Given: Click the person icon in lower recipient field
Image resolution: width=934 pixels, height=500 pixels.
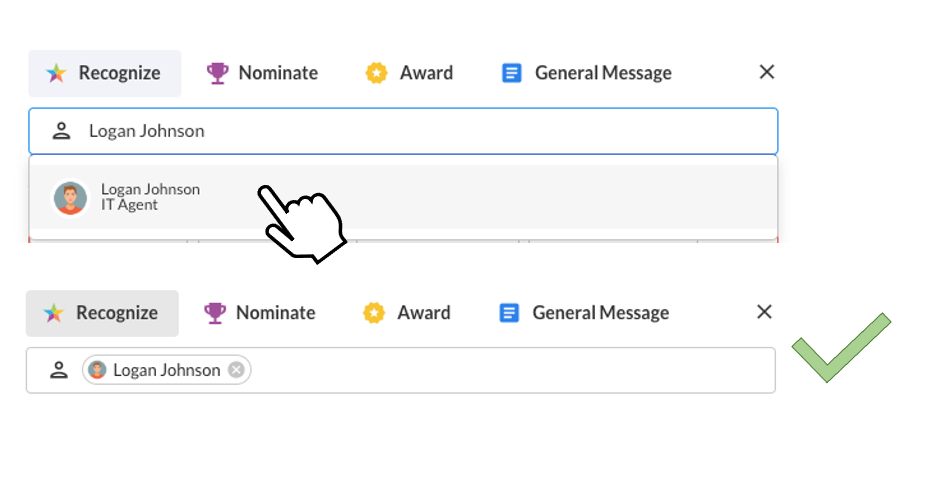Looking at the screenshot, I should pyautogui.click(x=59, y=370).
